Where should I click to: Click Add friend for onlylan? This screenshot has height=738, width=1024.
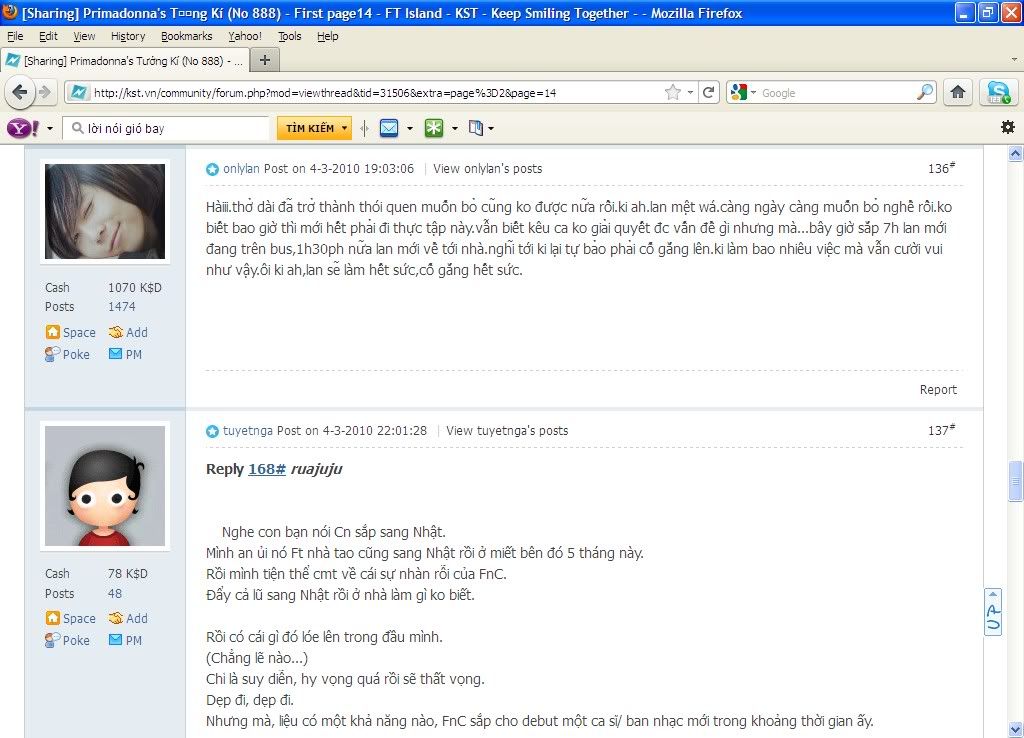point(128,332)
